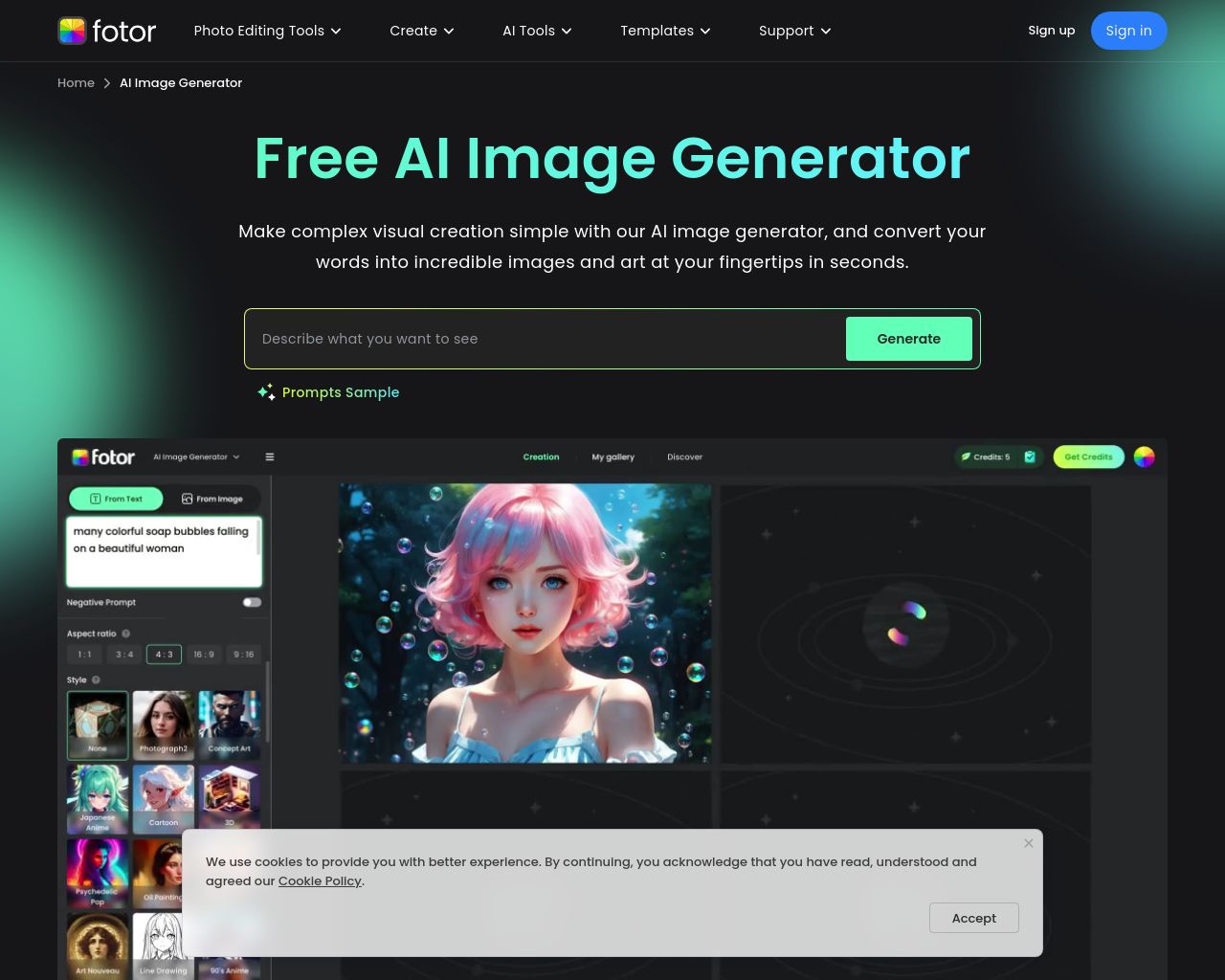The height and width of the screenshot is (980, 1225).
Task: Click the help icon next to Style
Action: click(x=95, y=679)
